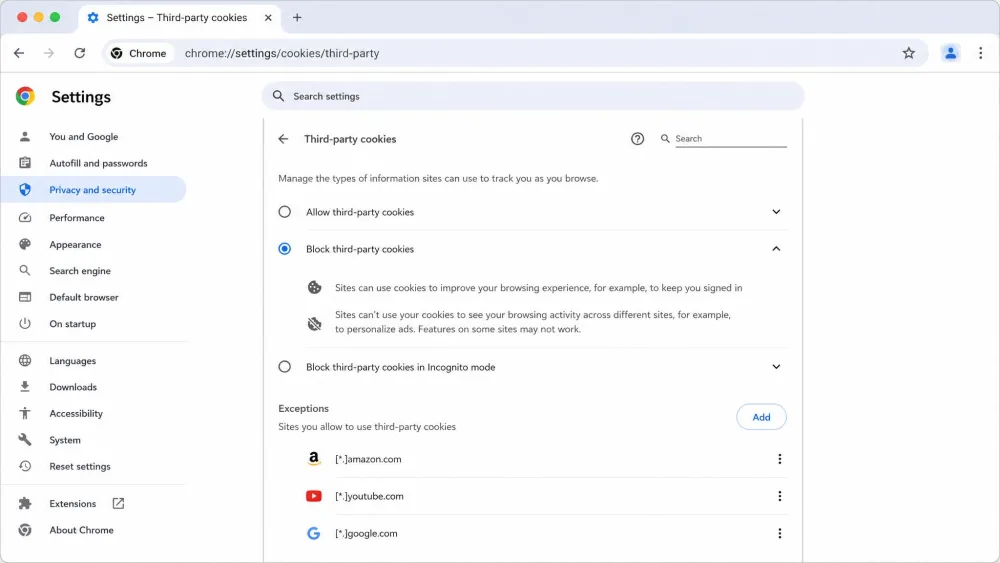Screen dimensions: 1000x563
Task: Click the Search settings field
Action: (533, 96)
